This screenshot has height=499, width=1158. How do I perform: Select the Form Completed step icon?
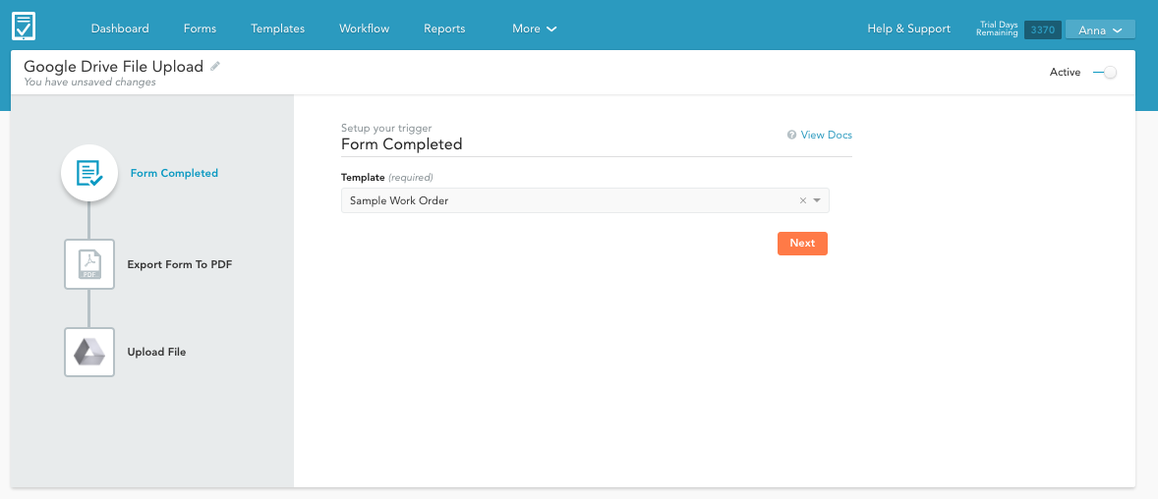point(89,173)
